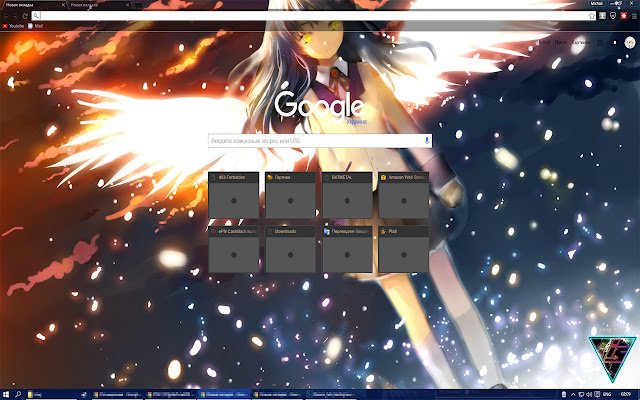Close the second browser tab

tap(127, 5)
